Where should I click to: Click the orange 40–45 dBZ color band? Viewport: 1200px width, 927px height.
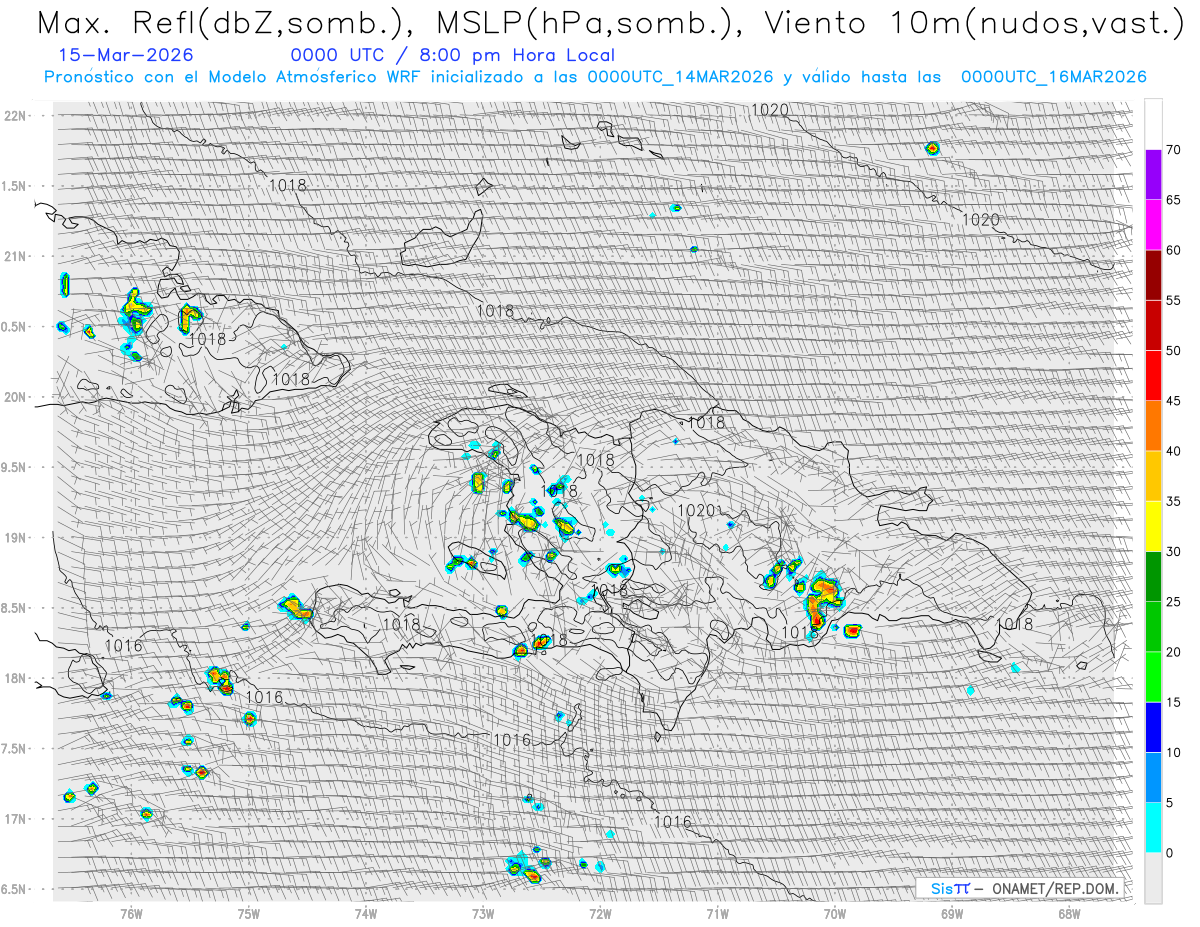1153,426
